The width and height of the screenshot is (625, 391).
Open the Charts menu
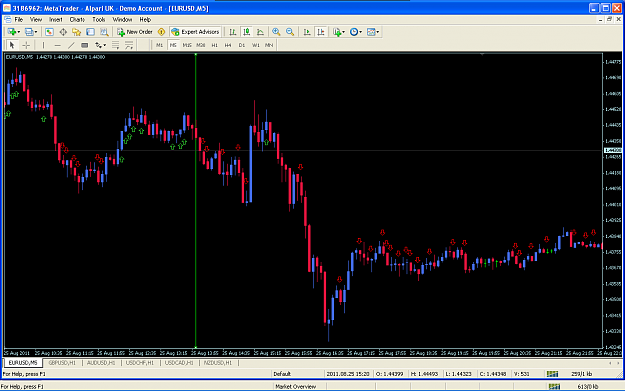pos(77,20)
